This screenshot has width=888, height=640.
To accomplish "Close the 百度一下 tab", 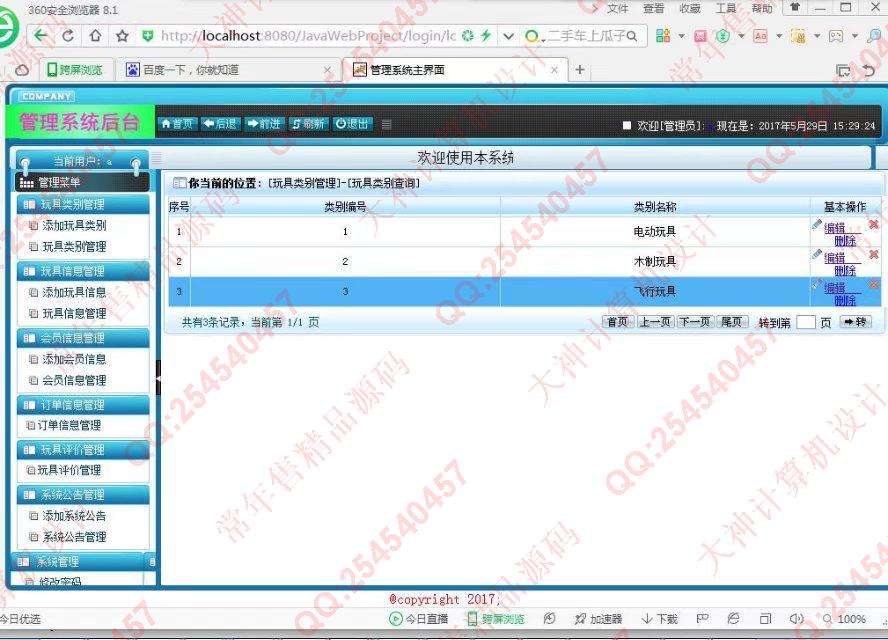I will 327,70.
